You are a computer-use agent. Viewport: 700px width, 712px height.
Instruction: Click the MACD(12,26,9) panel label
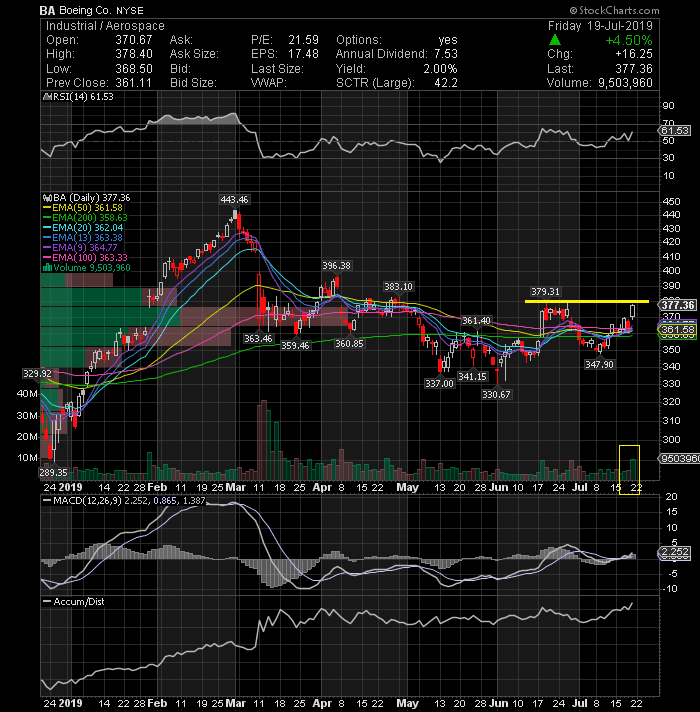click(x=129, y=500)
